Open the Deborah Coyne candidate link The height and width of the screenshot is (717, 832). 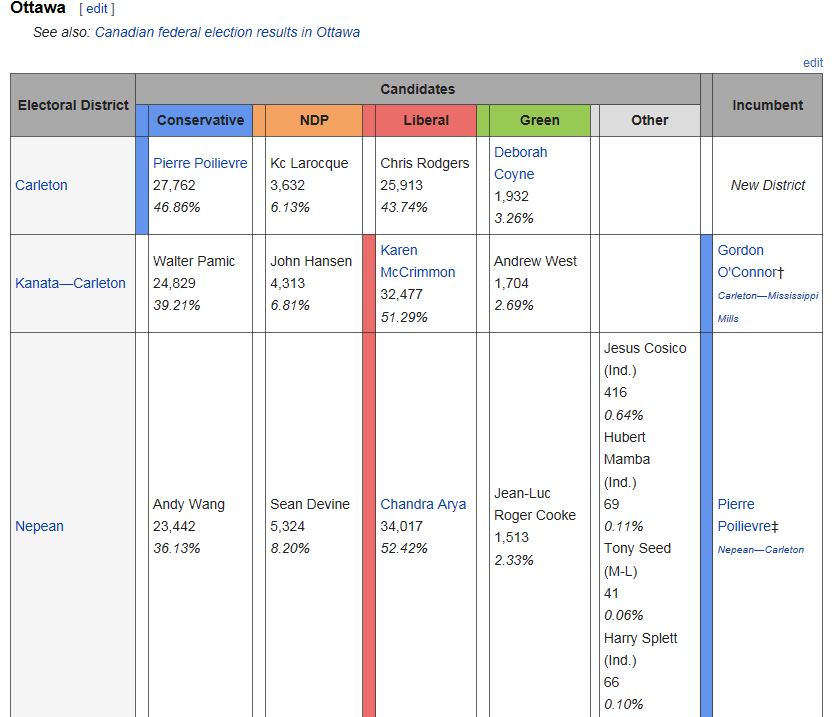coord(520,163)
